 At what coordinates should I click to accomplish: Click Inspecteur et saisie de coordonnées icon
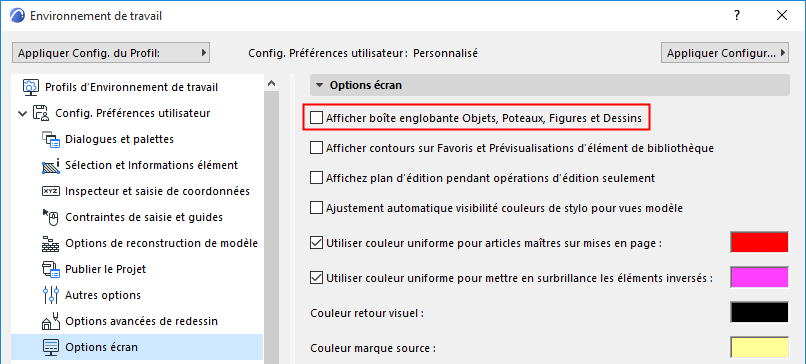click(x=51, y=191)
